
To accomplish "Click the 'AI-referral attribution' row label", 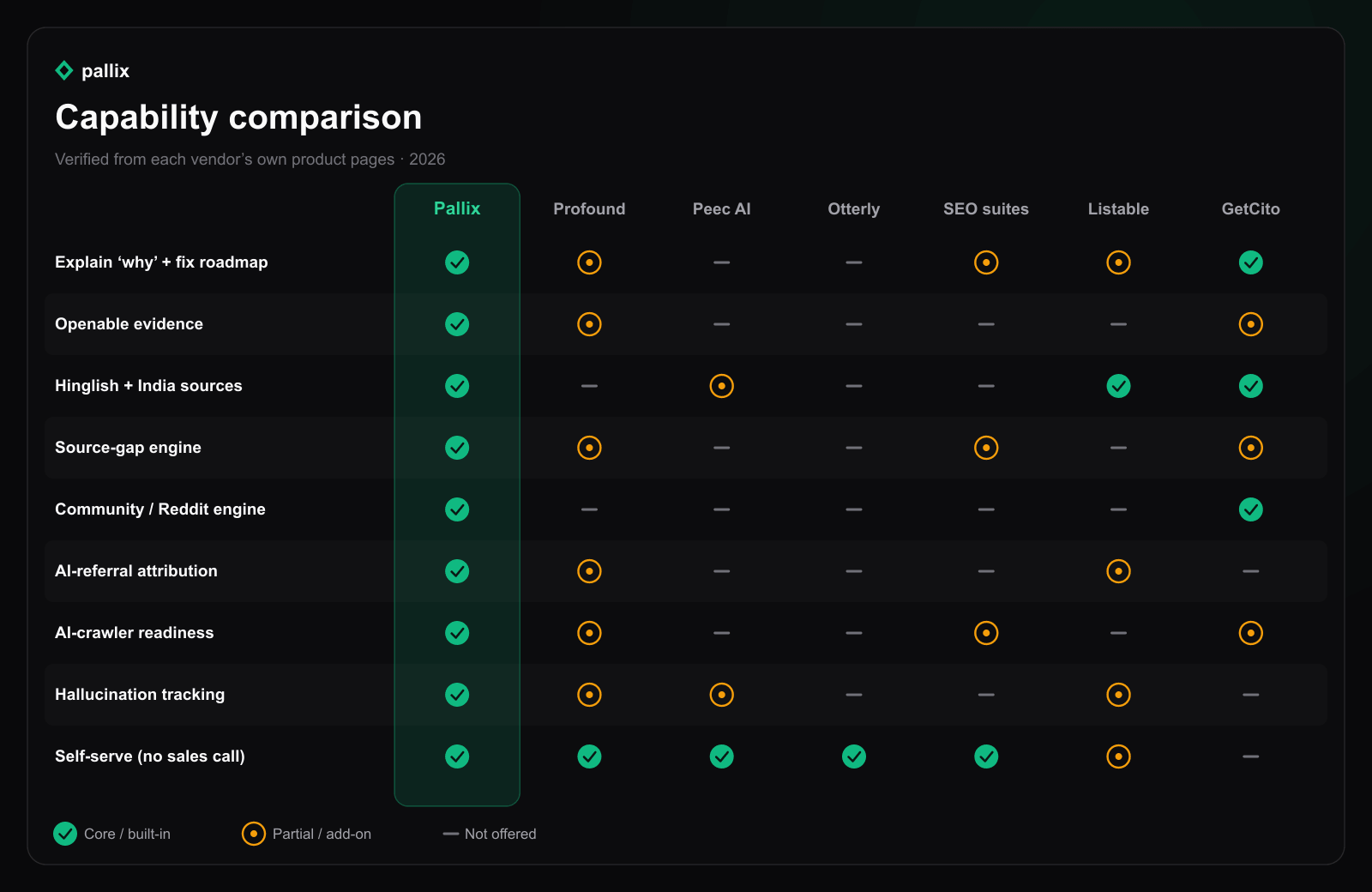I will [x=136, y=571].
